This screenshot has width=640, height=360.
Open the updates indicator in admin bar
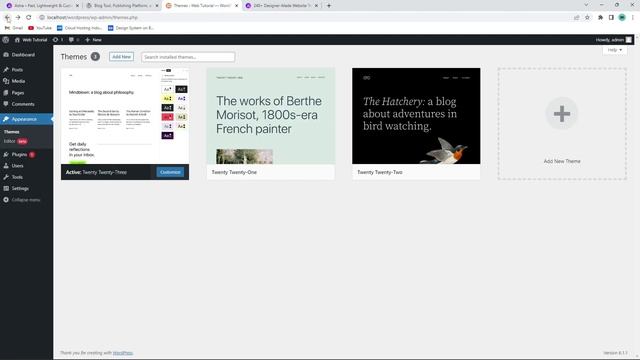pos(58,40)
